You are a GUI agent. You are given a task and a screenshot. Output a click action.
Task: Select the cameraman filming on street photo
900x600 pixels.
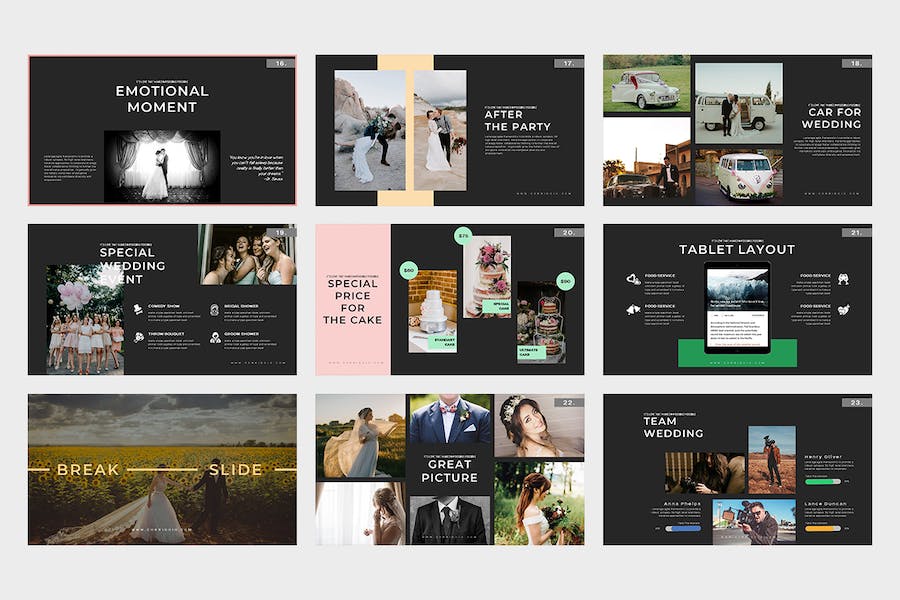point(754,521)
